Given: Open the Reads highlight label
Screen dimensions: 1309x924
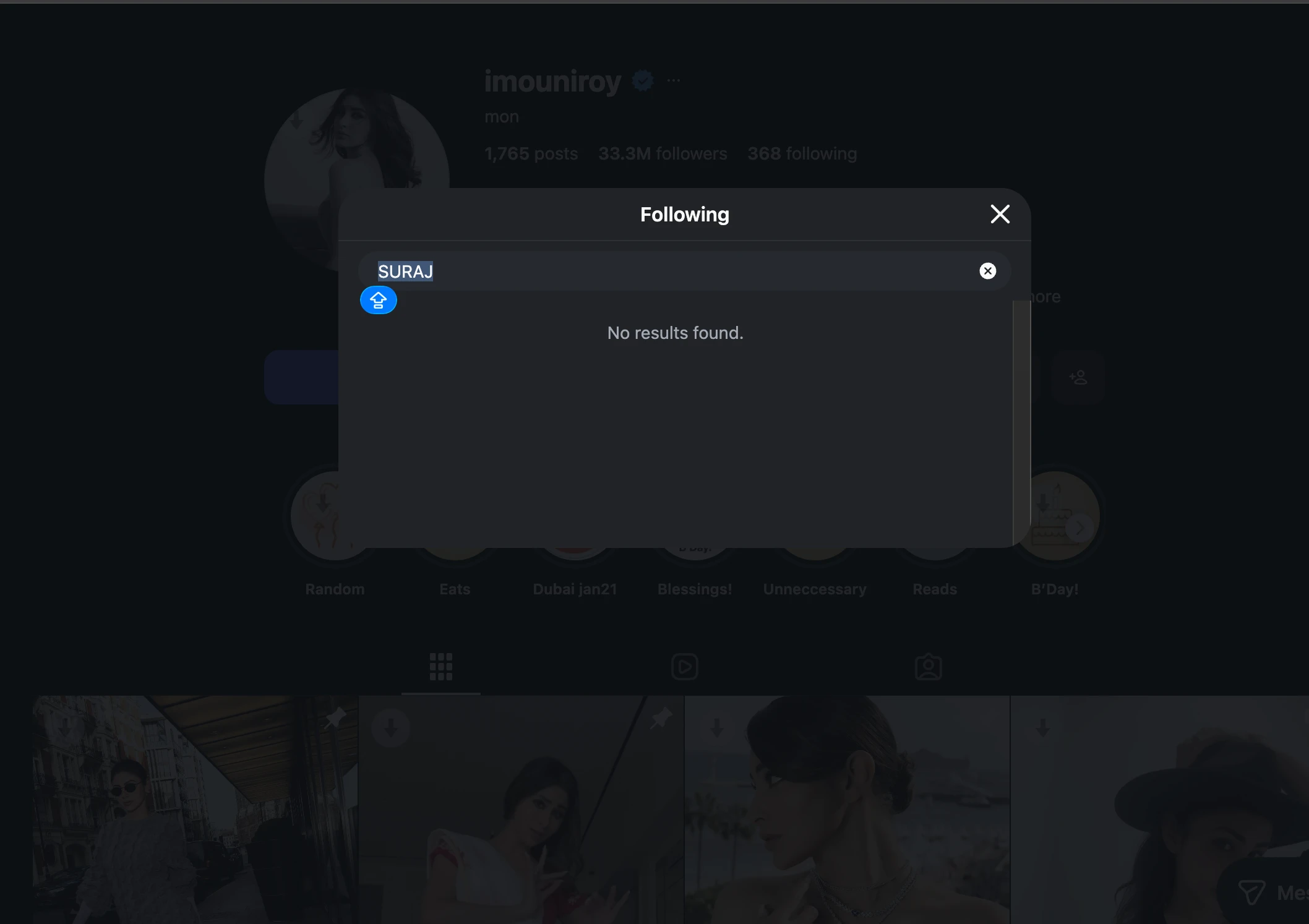Looking at the screenshot, I should point(935,589).
